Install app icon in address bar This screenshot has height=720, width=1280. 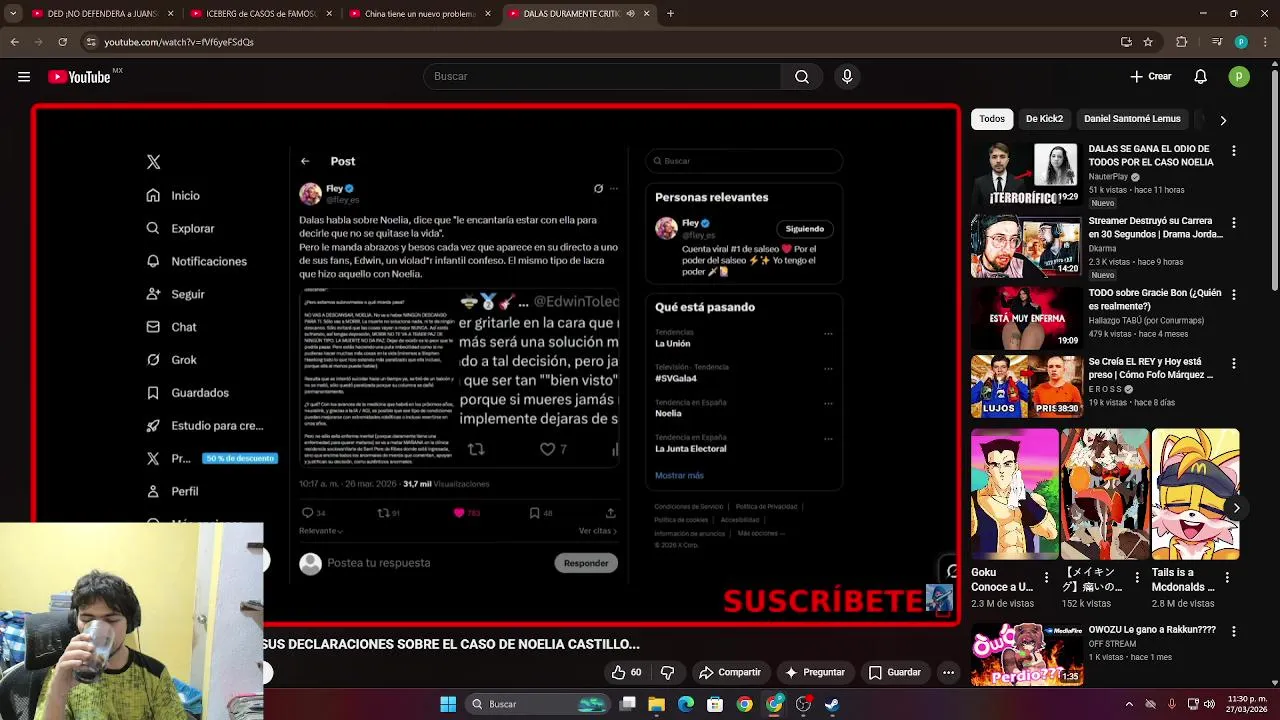coord(1126,42)
